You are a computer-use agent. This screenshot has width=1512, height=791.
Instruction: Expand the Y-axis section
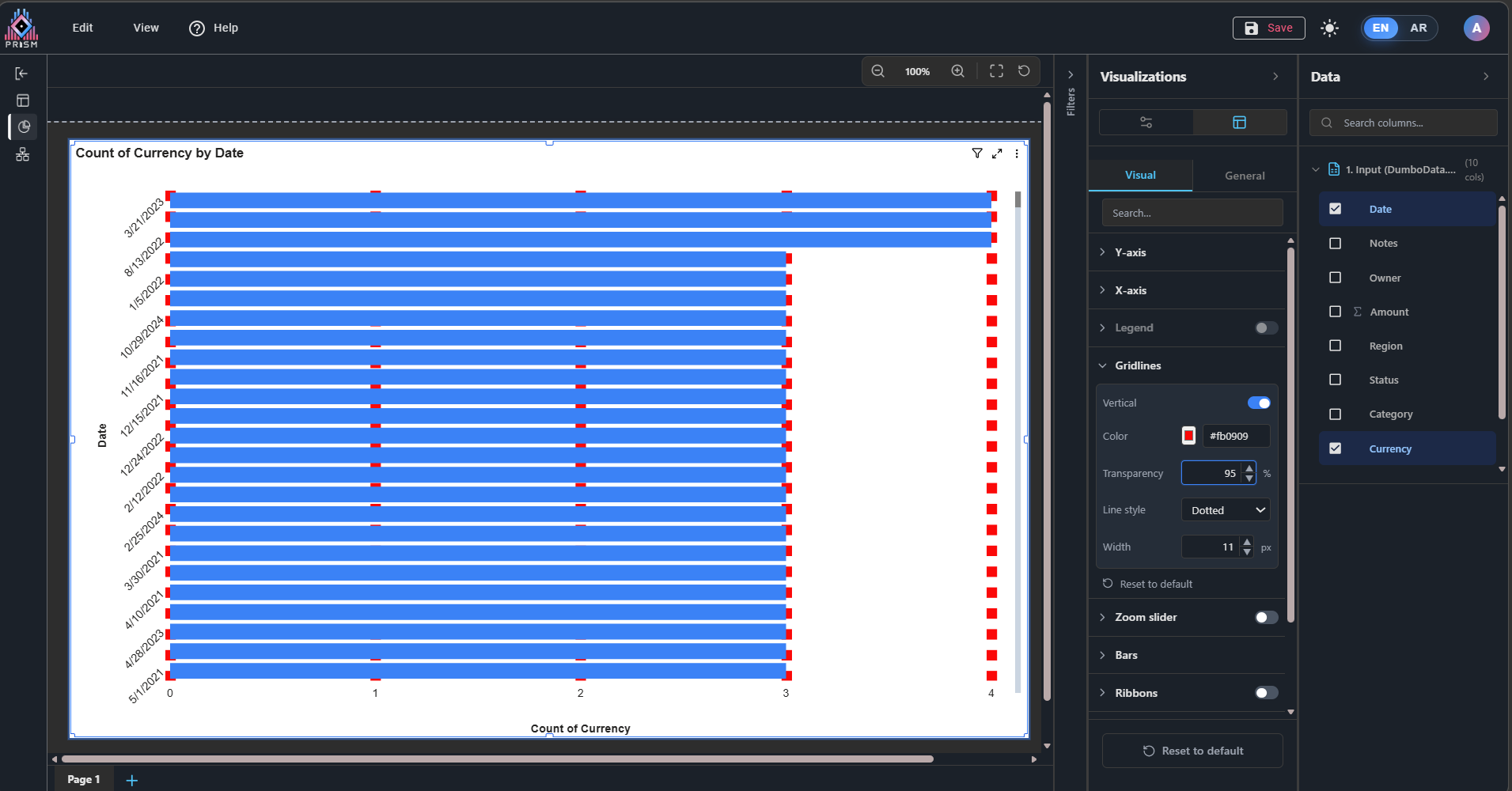click(1130, 252)
